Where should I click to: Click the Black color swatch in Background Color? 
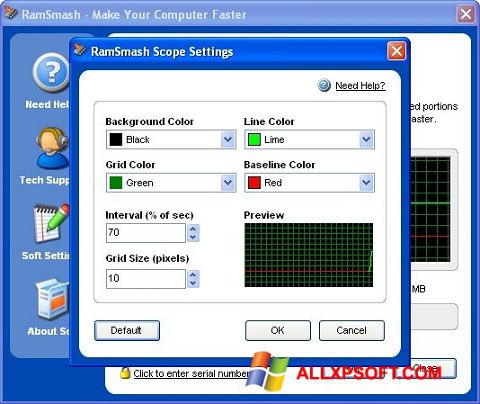coord(116,139)
